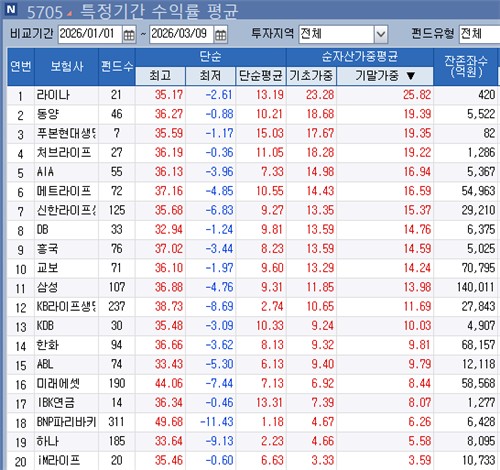500x470 pixels.
Task: Click BNP파리바 최저 value -11.43
Action: tap(217, 422)
